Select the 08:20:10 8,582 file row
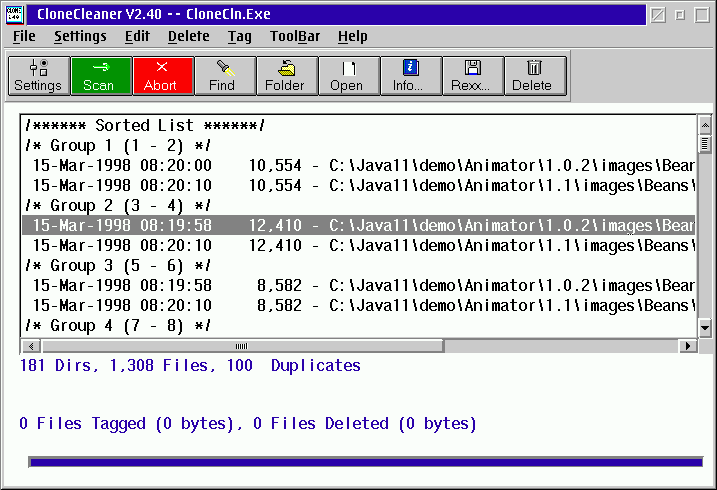The height and width of the screenshot is (490, 717). pos(359,305)
